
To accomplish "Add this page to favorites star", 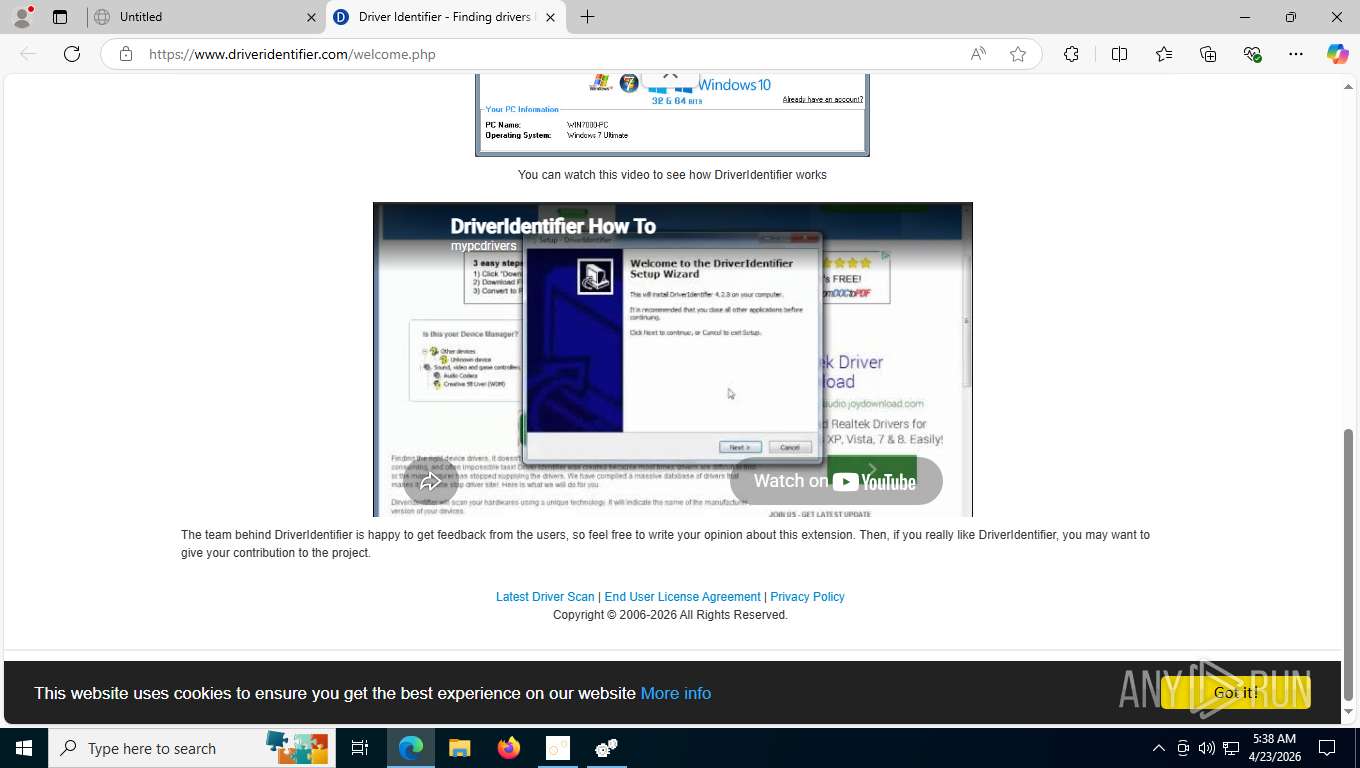I will (x=1018, y=54).
